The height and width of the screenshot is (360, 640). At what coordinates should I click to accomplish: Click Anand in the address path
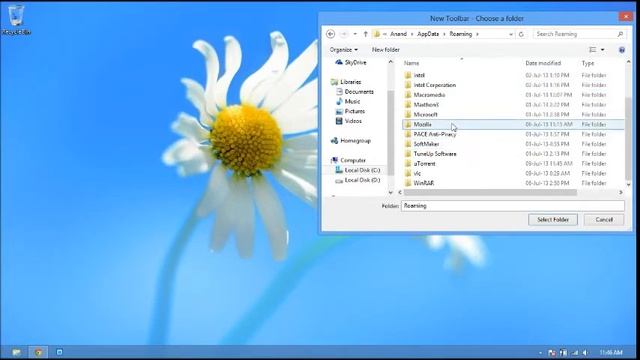pyautogui.click(x=398, y=34)
